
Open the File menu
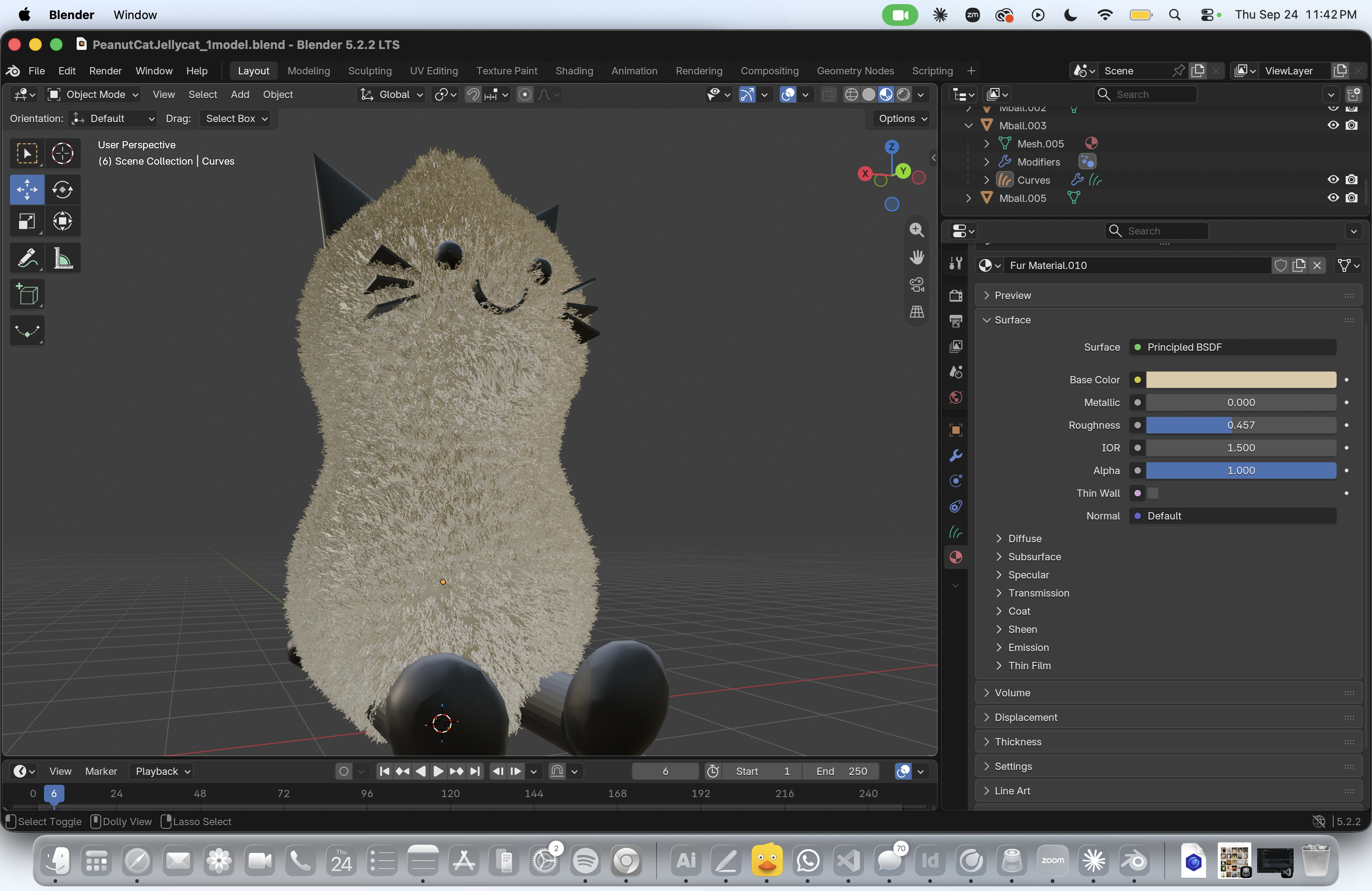(36, 71)
